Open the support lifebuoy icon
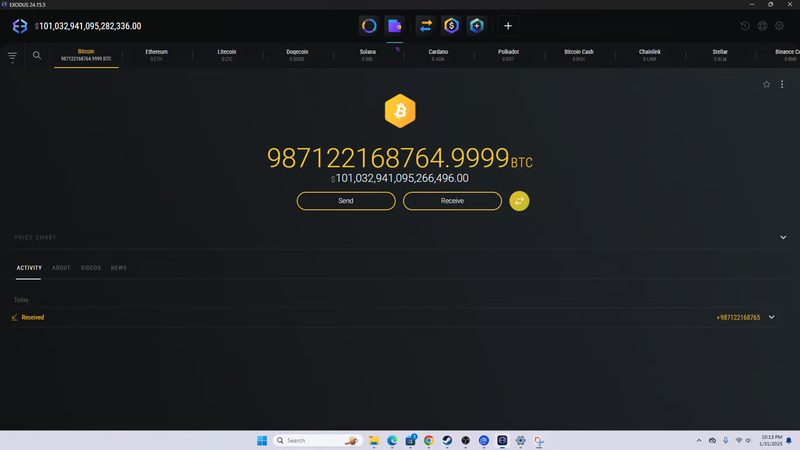 [762, 26]
